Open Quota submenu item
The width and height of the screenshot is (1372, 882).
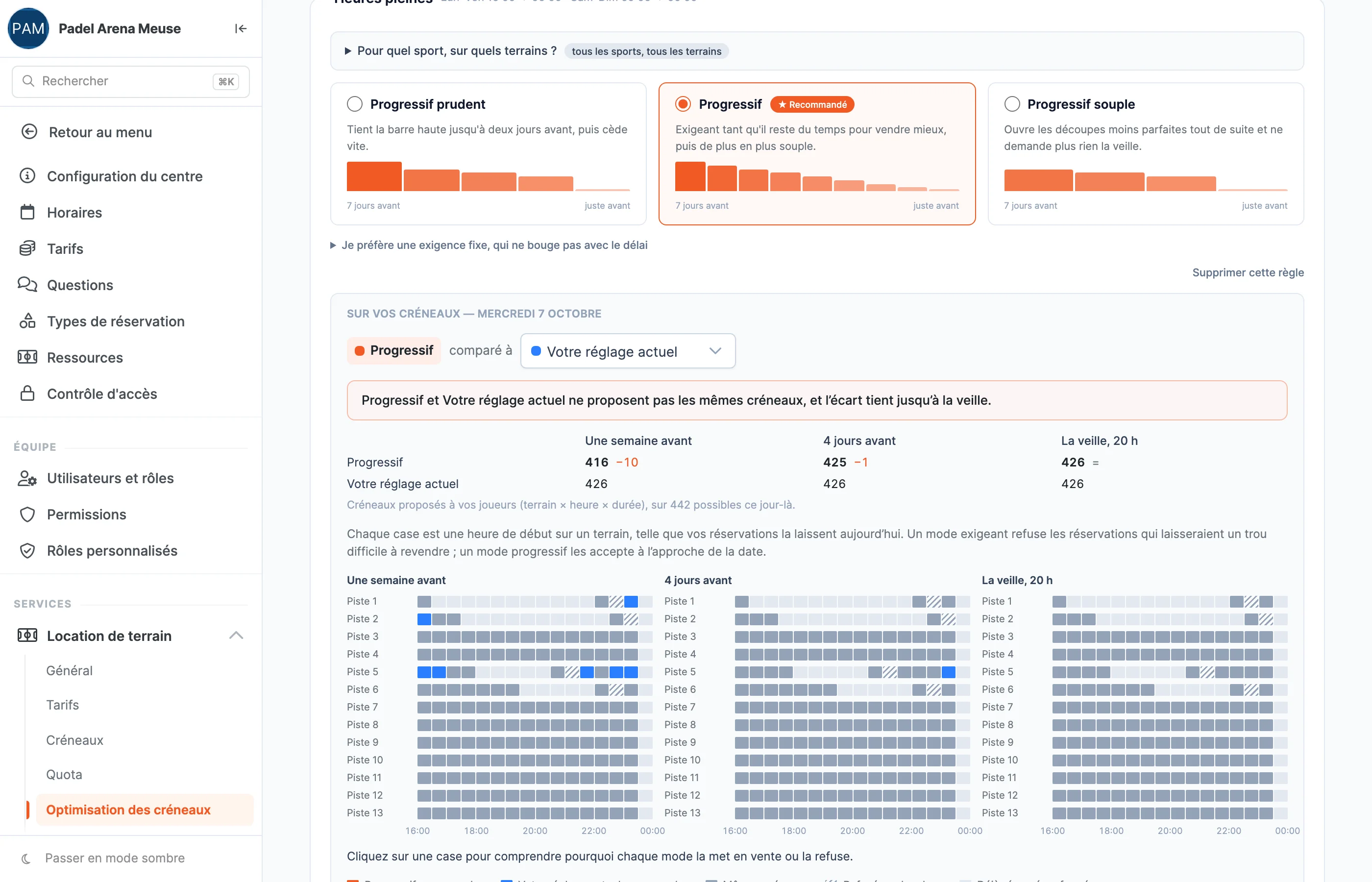(64, 774)
